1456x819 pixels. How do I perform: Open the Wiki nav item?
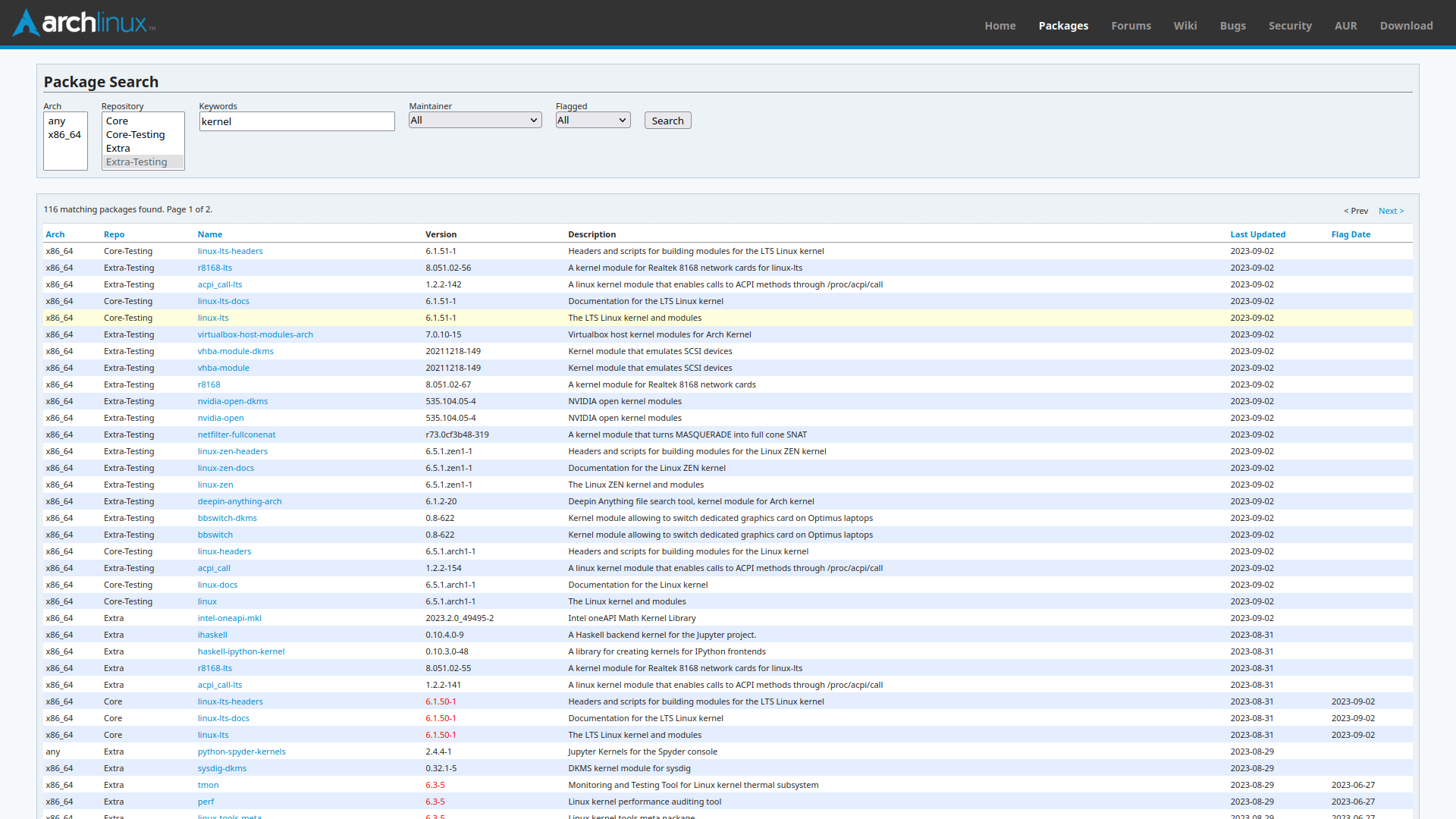(x=1185, y=26)
